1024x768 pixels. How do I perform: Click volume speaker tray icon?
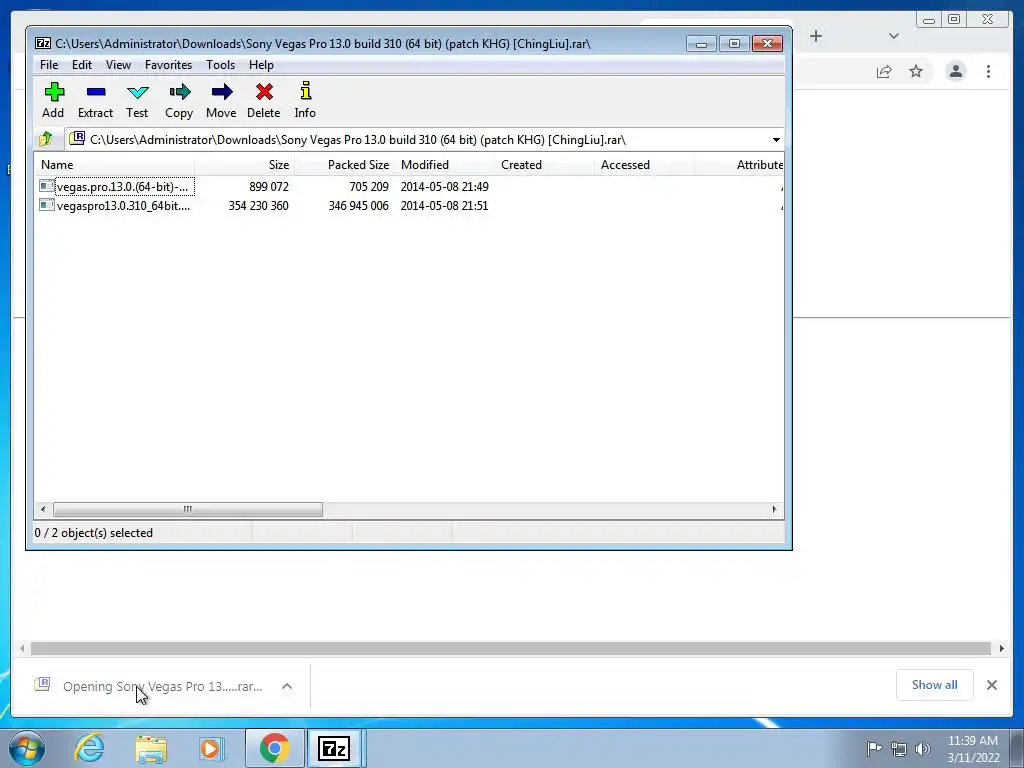pyautogui.click(x=923, y=748)
